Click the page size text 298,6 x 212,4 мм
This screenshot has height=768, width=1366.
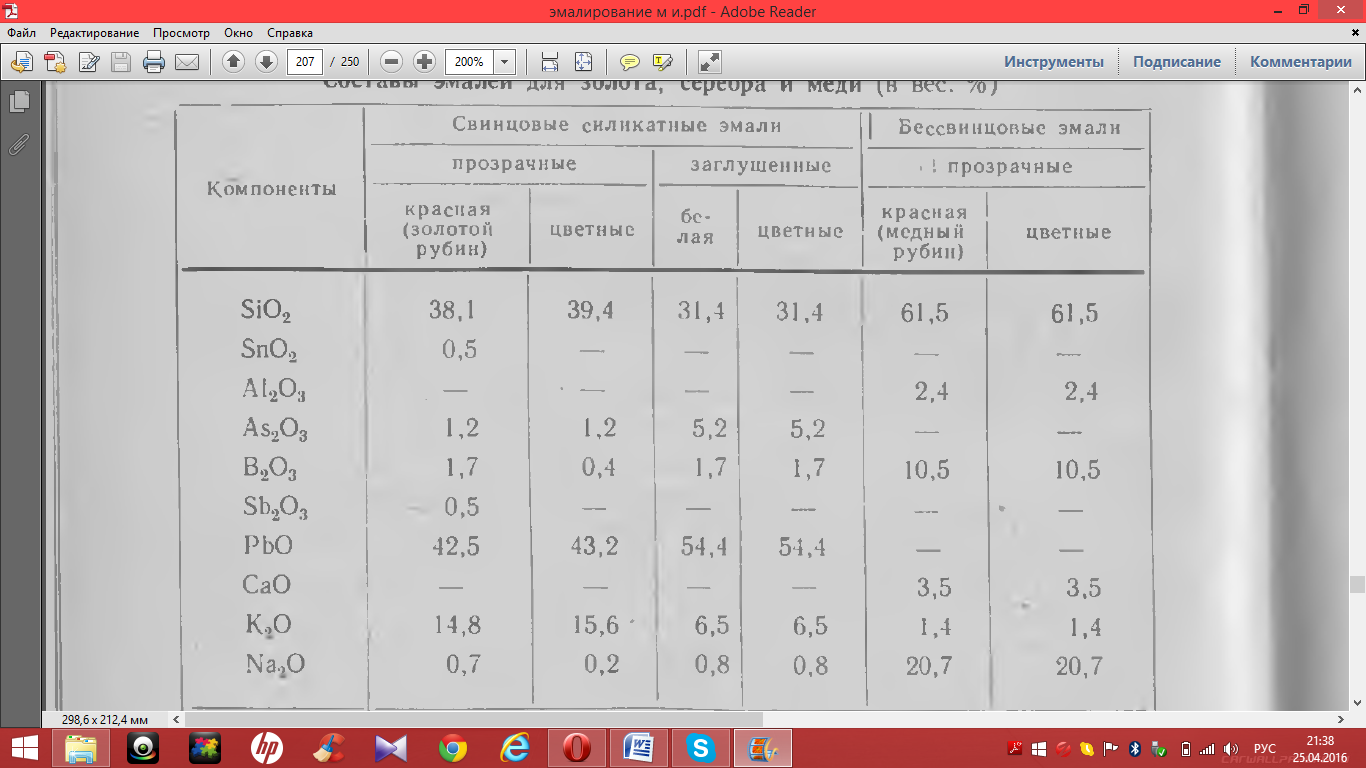(104, 719)
